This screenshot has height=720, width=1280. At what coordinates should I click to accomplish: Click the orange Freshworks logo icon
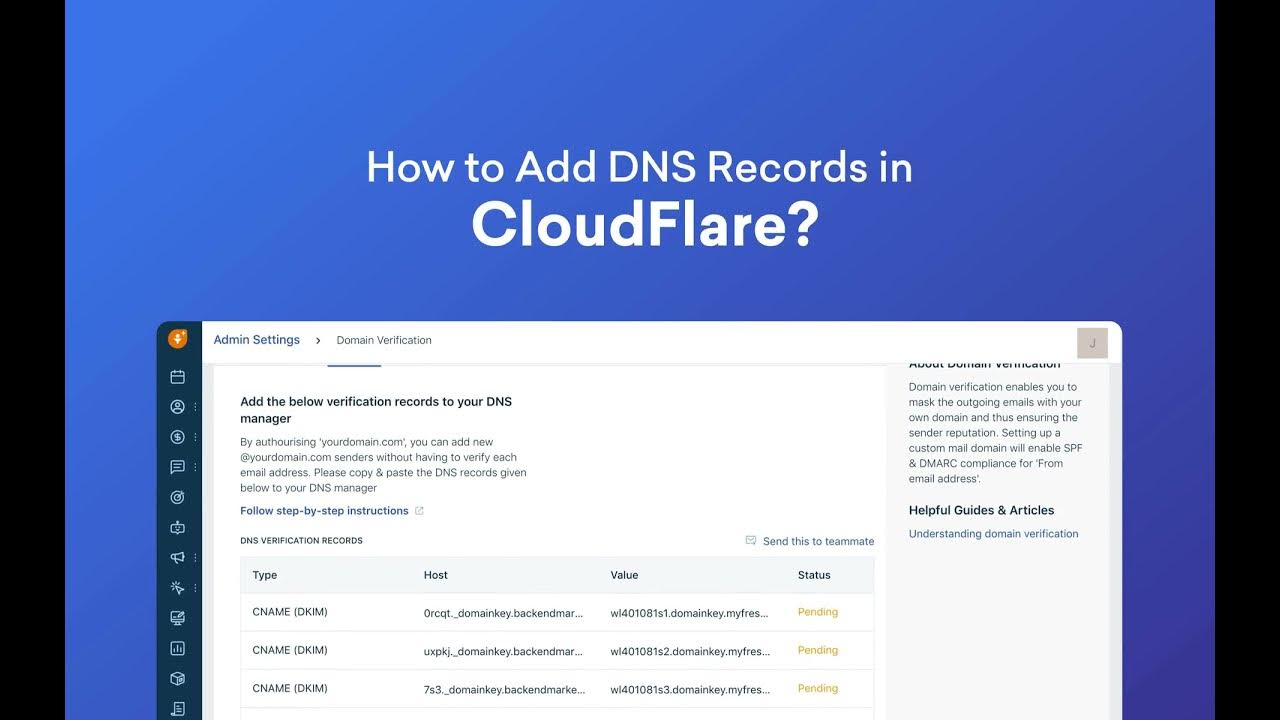[178, 339]
